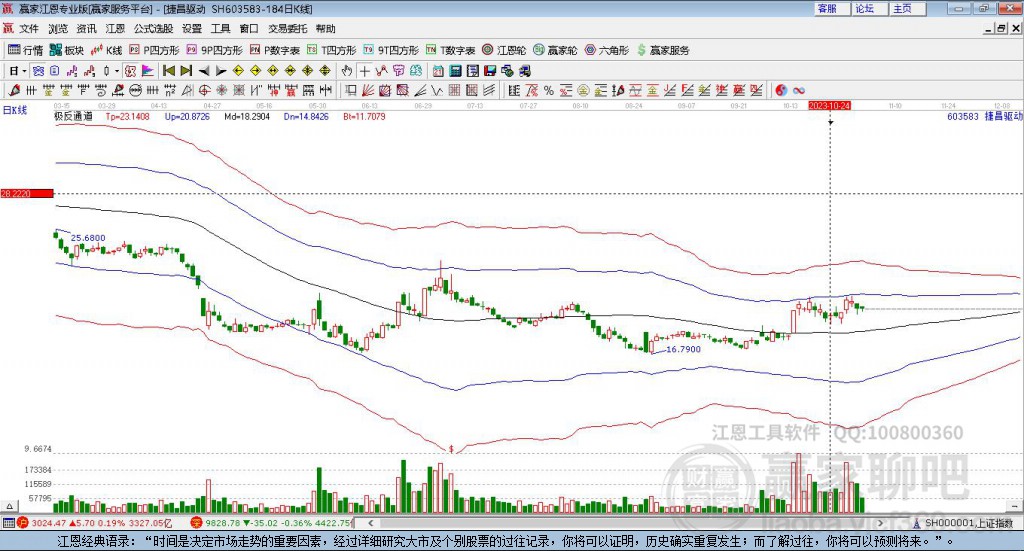The width and height of the screenshot is (1024, 551).
Task: Select the hand pan tool
Action: point(347,71)
